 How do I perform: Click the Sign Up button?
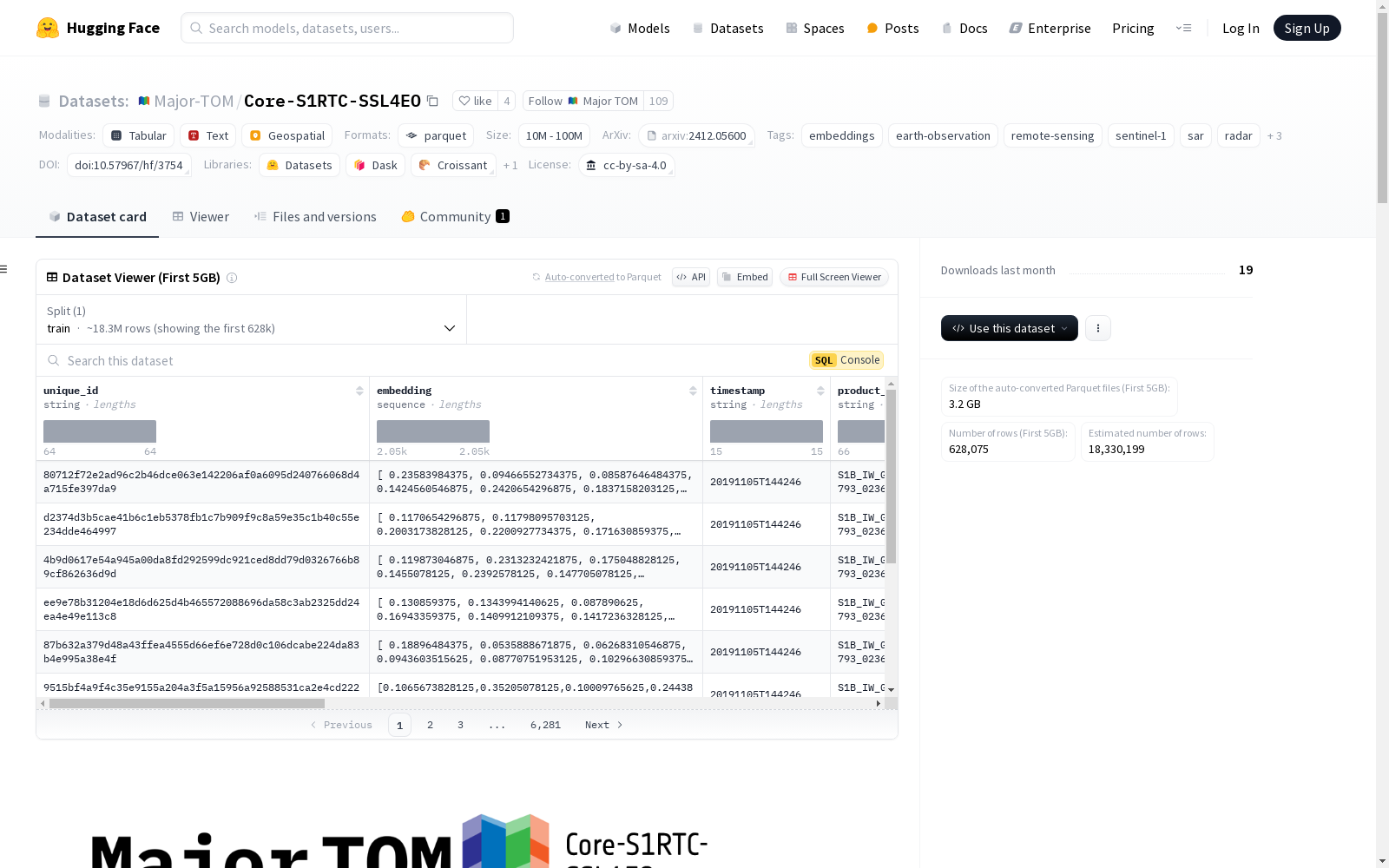(x=1307, y=28)
